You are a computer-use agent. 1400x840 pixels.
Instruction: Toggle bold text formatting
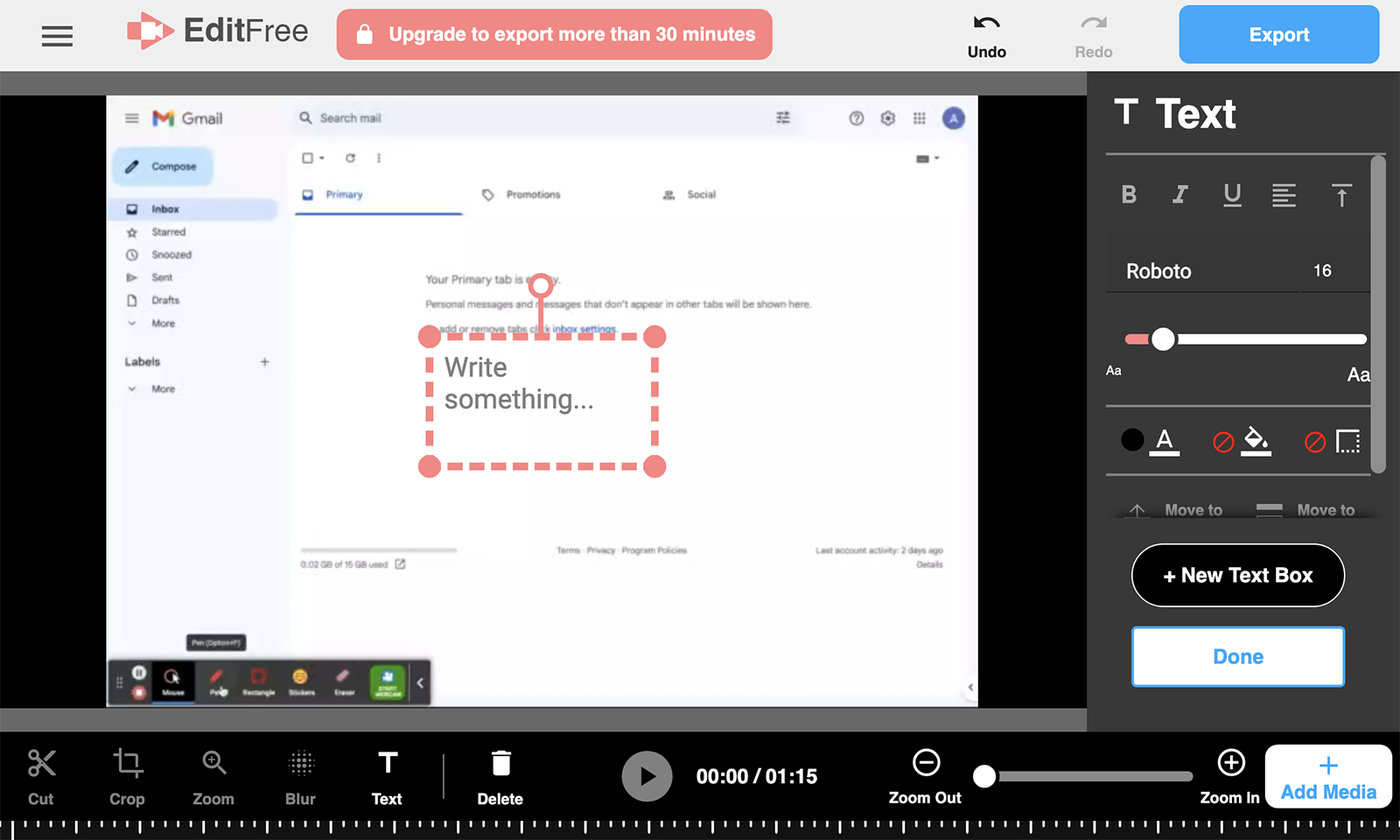click(1129, 194)
